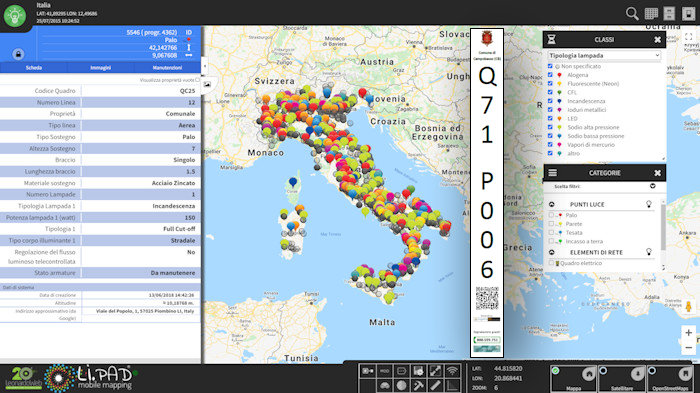Uncheck the Vapori di mercurio checkbox
Screen dimensions: 700x393
coord(550,145)
